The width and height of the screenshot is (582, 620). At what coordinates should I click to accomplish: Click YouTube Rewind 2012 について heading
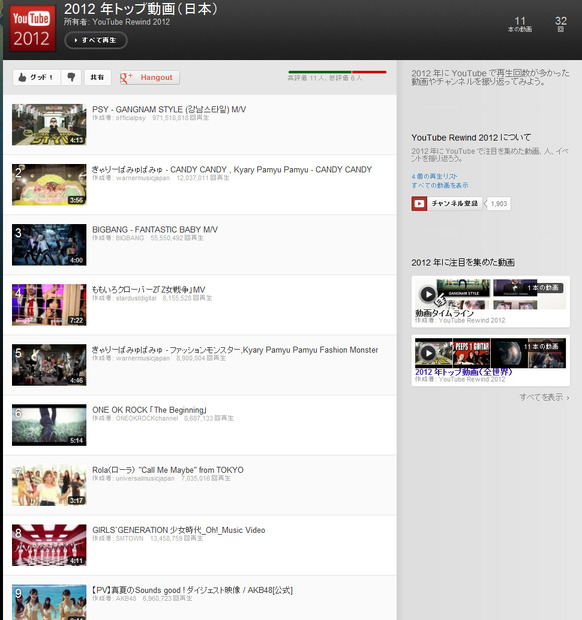[x=471, y=138]
